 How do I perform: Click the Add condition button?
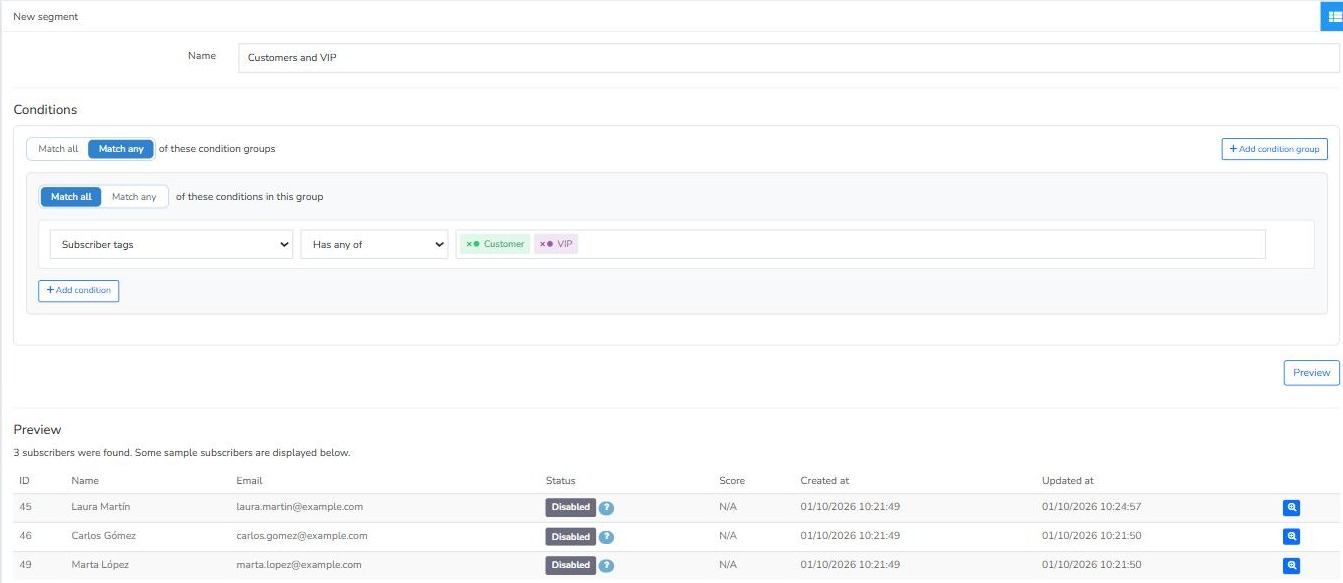pyautogui.click(x=78, y=291)
